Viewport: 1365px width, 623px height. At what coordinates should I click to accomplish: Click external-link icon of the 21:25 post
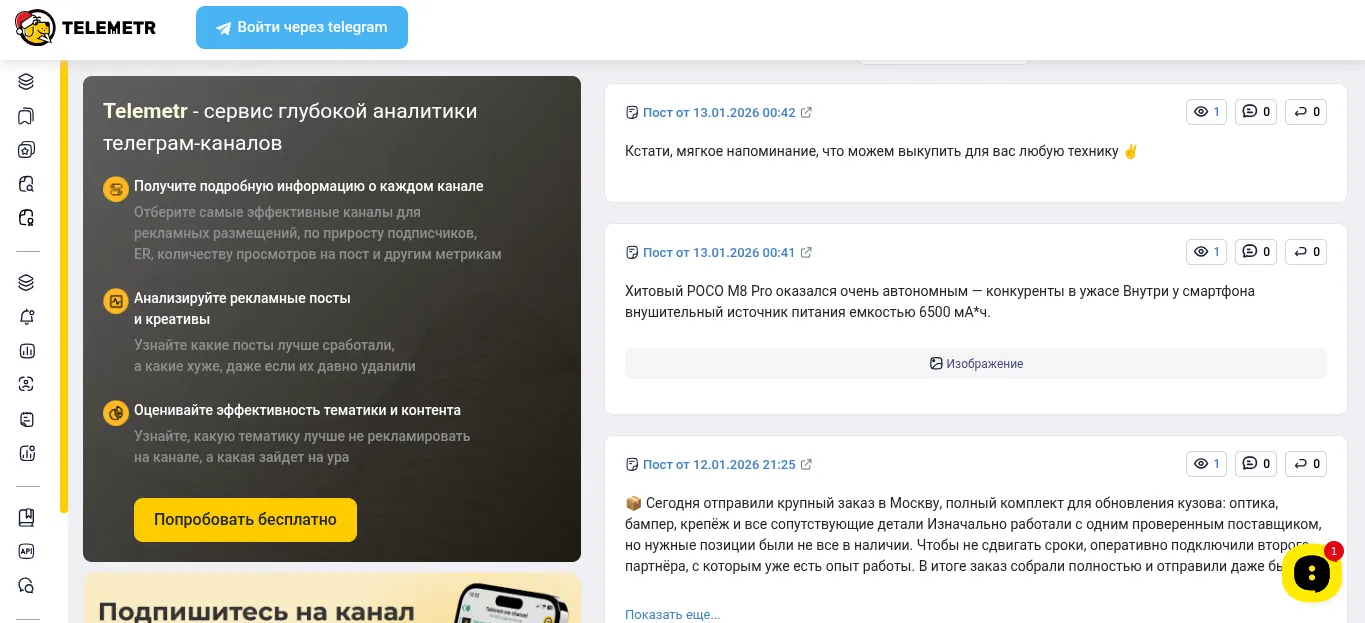[807, 465]
